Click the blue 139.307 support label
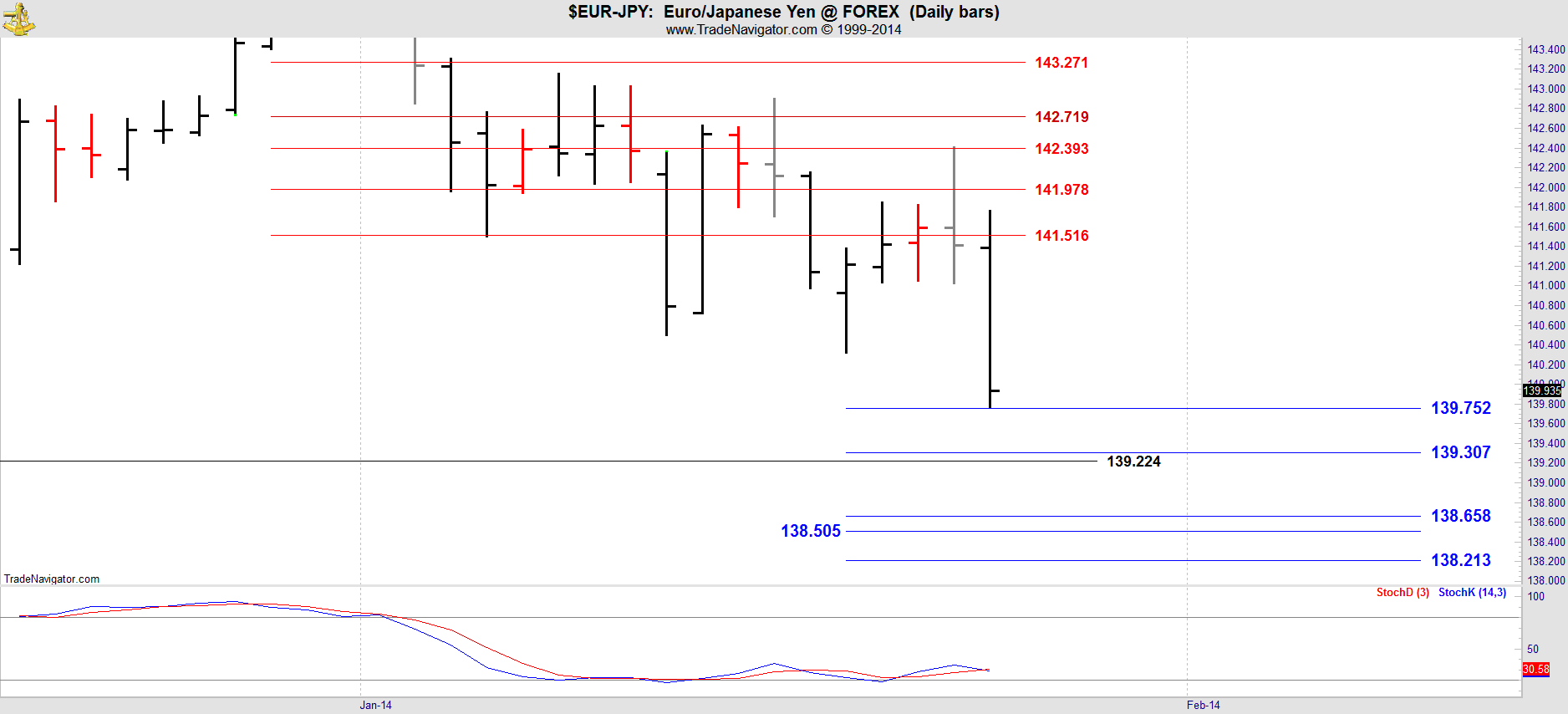Screen dimensions: 1568x714 point(1460,452)
